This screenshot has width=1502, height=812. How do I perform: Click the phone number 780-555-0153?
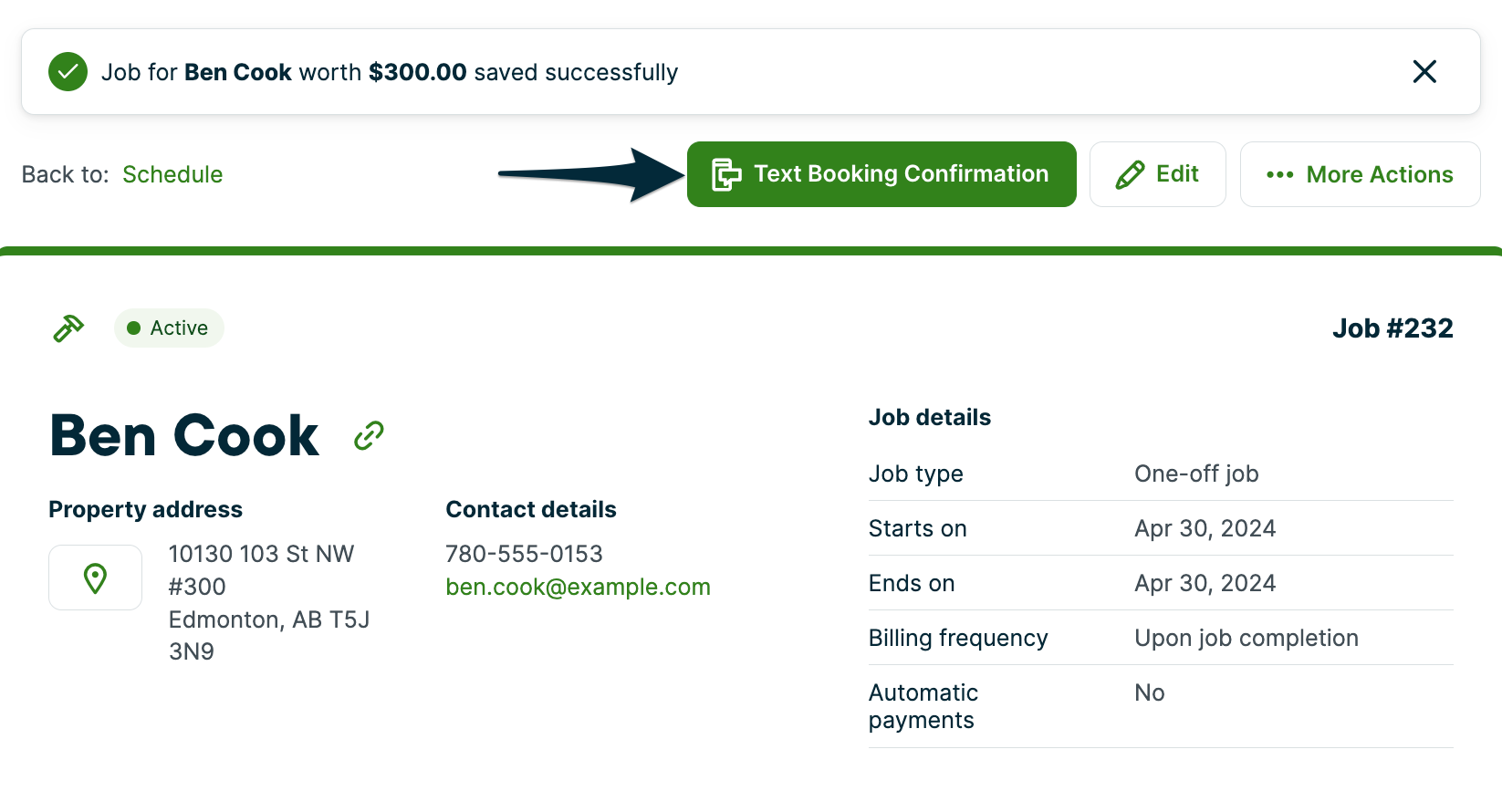click(x=524, y=553)
